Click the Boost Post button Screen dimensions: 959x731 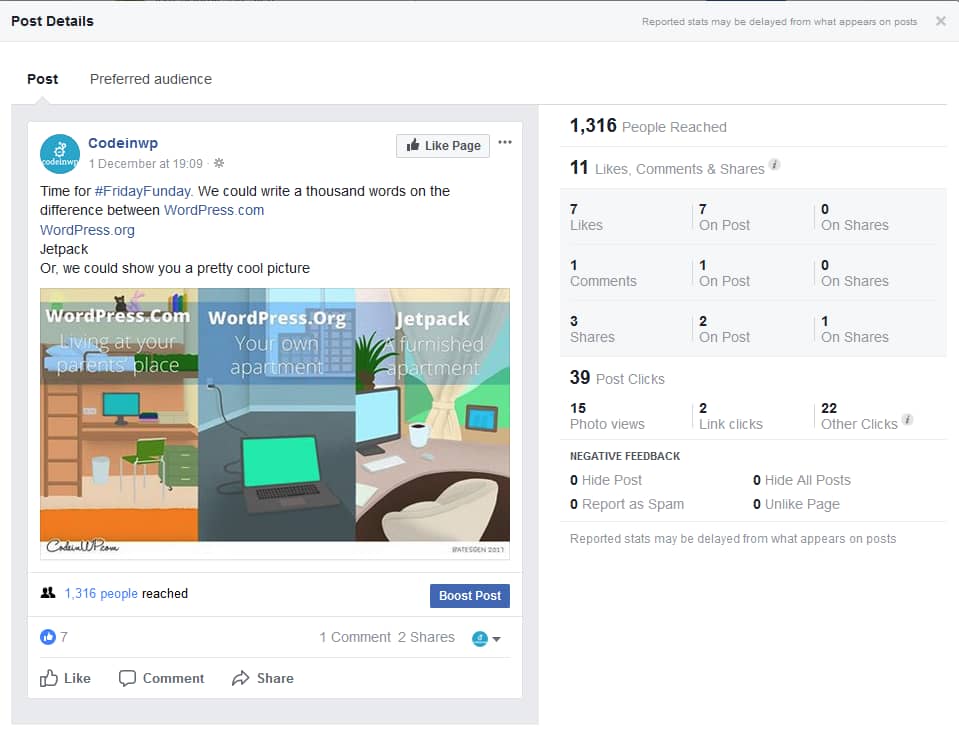[x=470, y=596]
